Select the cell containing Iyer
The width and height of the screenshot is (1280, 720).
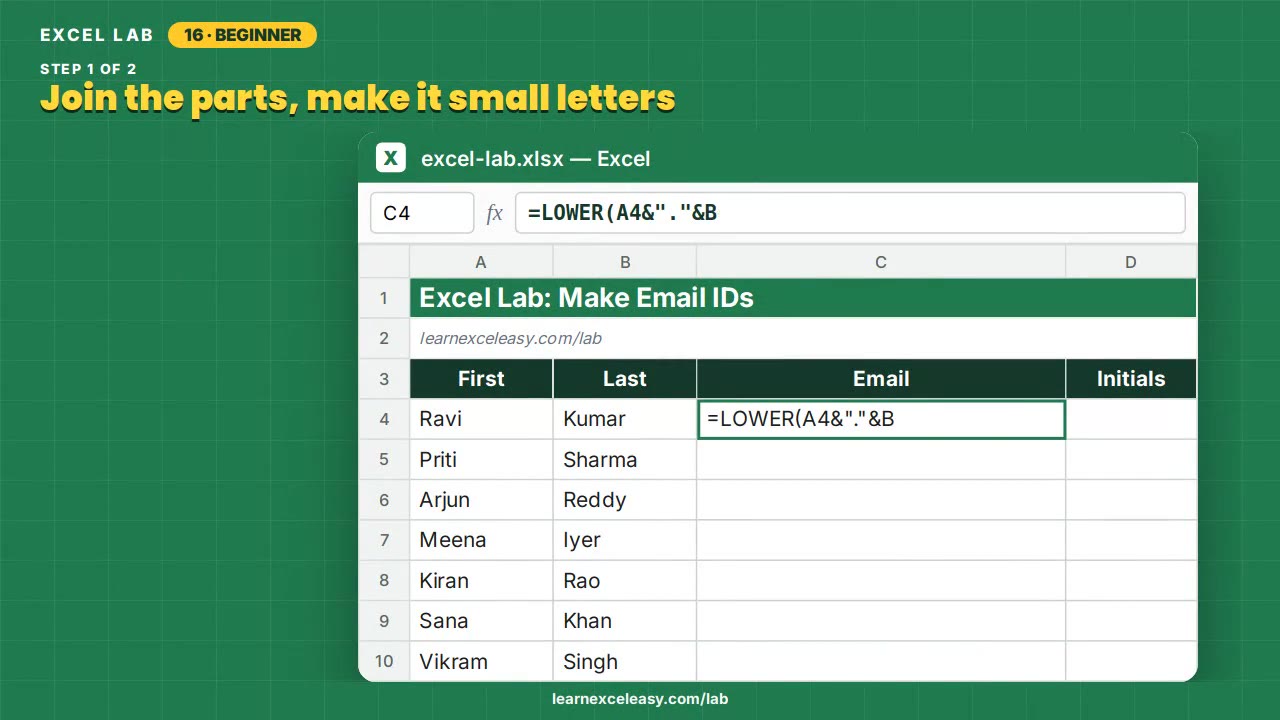(x=625, y=540)
